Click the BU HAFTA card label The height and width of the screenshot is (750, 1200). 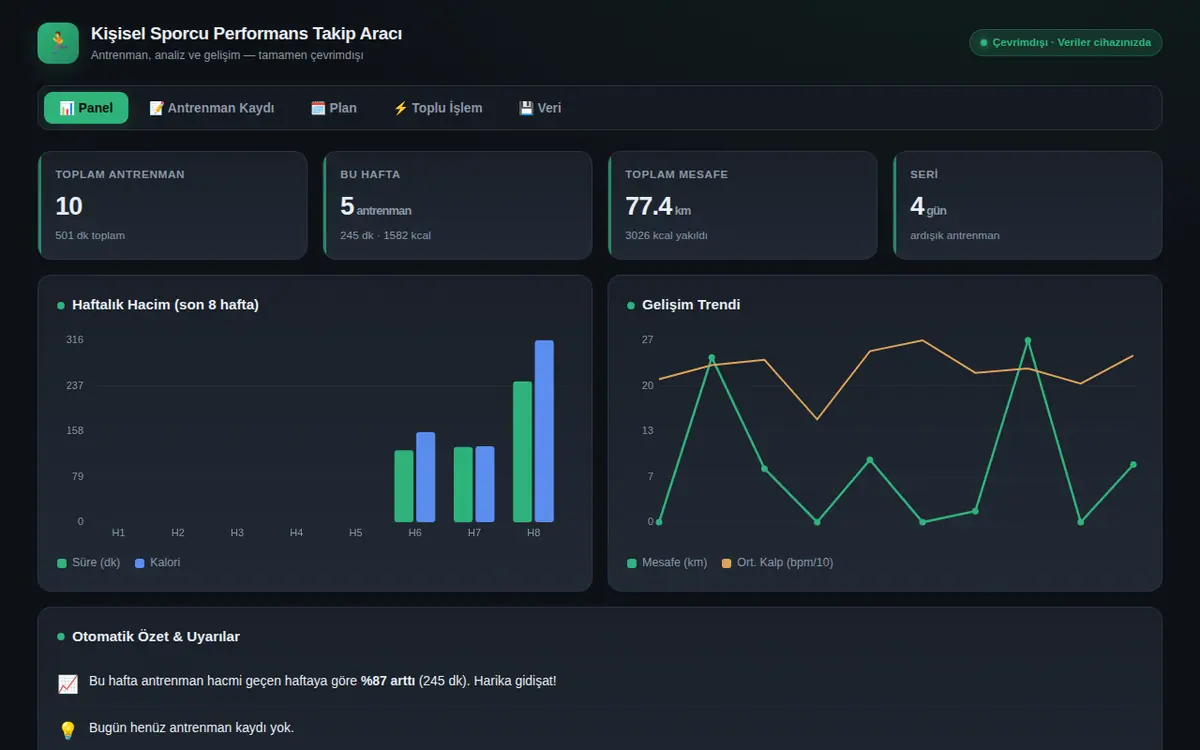click(x=370, y=174)
